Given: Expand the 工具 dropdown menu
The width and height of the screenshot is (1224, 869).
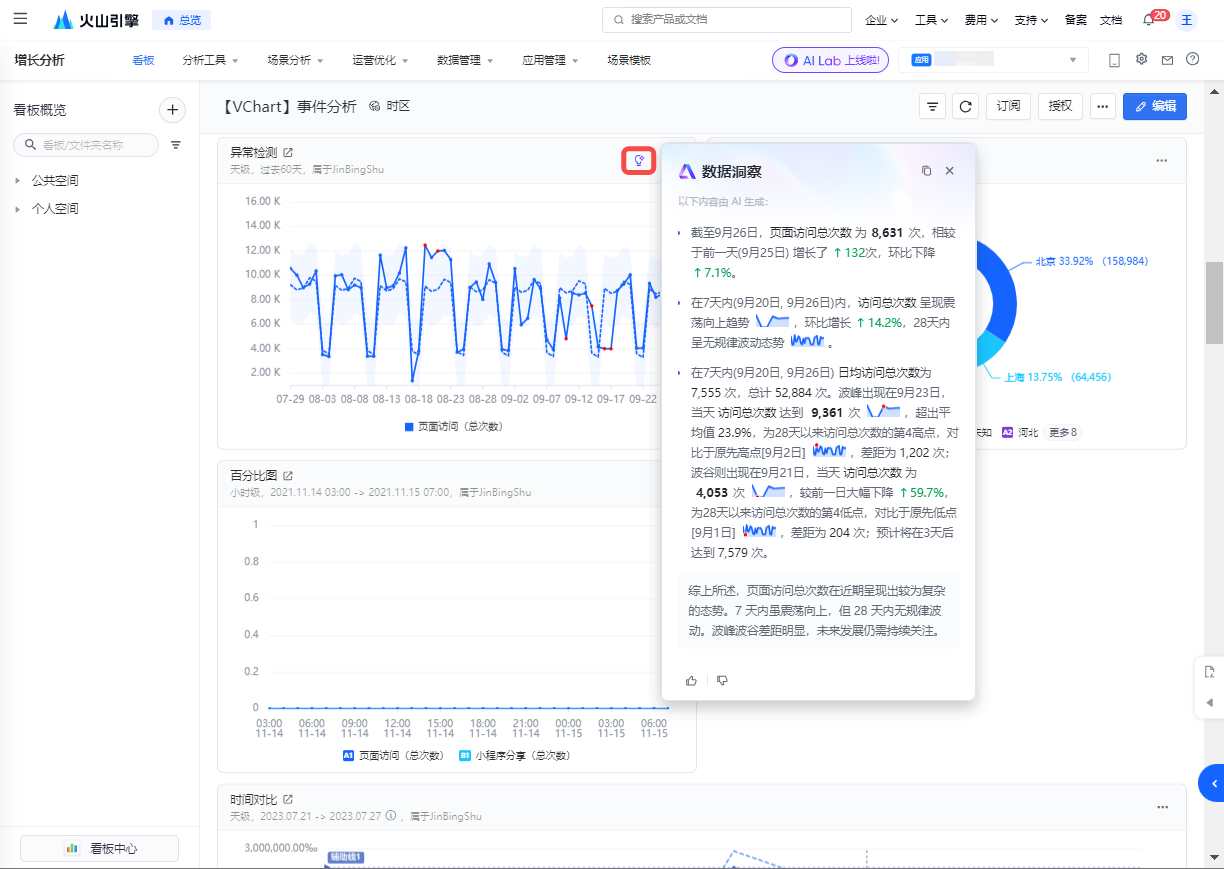Looking at the screenshot, I should [931, 20].
